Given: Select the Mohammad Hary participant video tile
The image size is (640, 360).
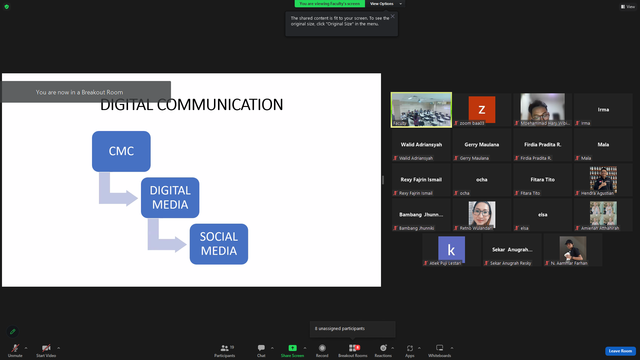Looking at the screenshot, I should pos(542,110).
